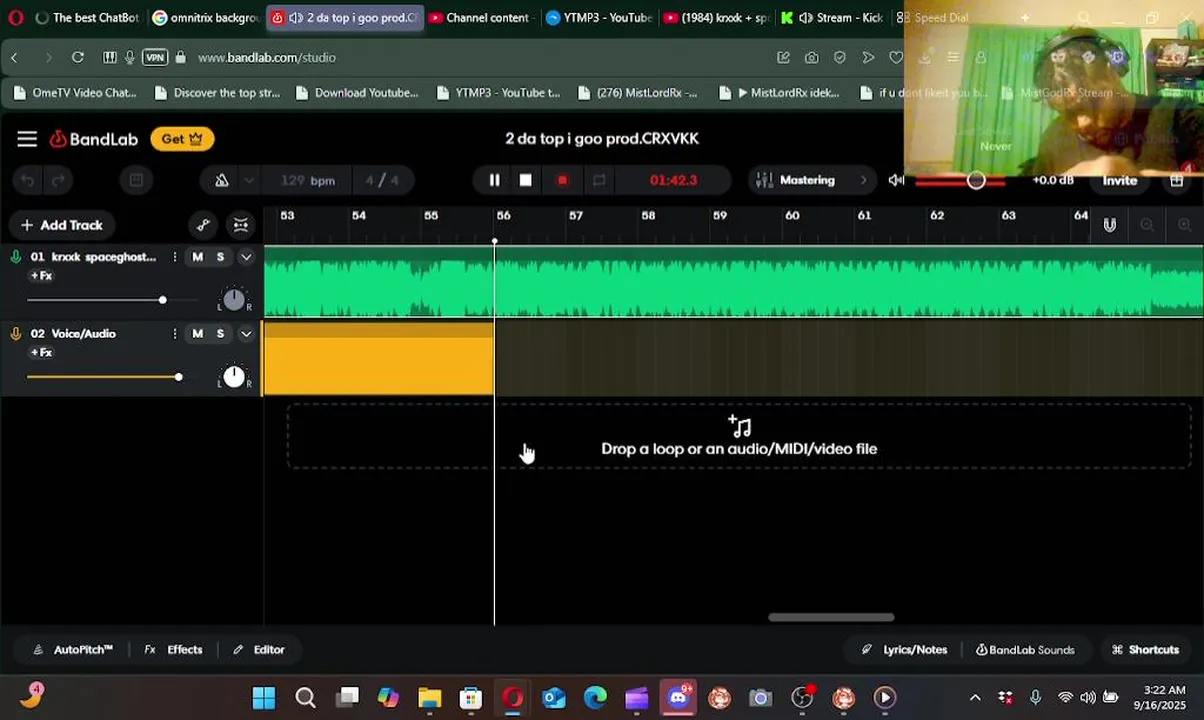Click bar 60 on the timeline ruler
The height and width of the screenshot is (720, 1204).
792,215
